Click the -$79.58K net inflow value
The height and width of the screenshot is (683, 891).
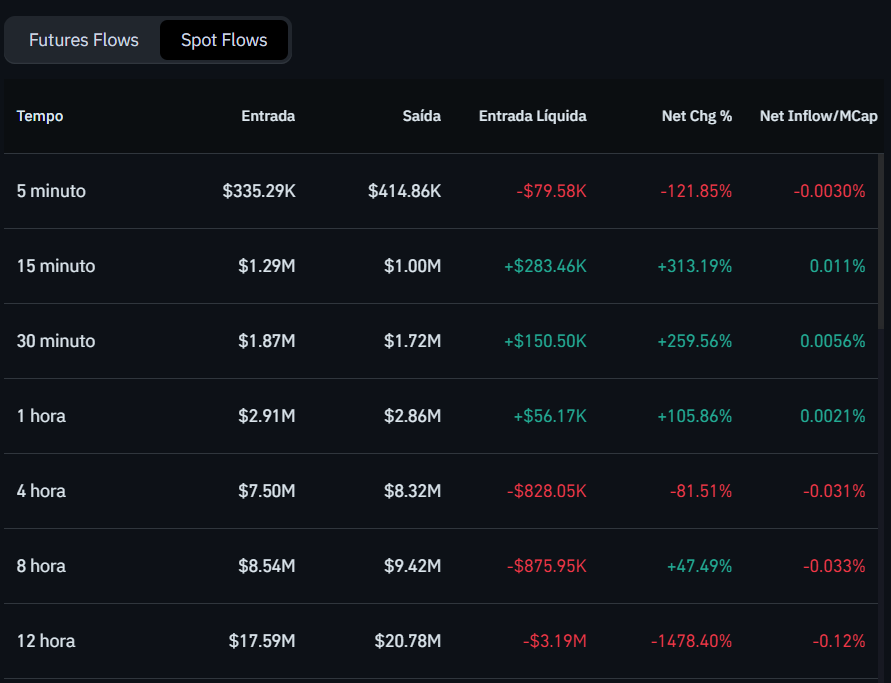[x=551, y=191]
